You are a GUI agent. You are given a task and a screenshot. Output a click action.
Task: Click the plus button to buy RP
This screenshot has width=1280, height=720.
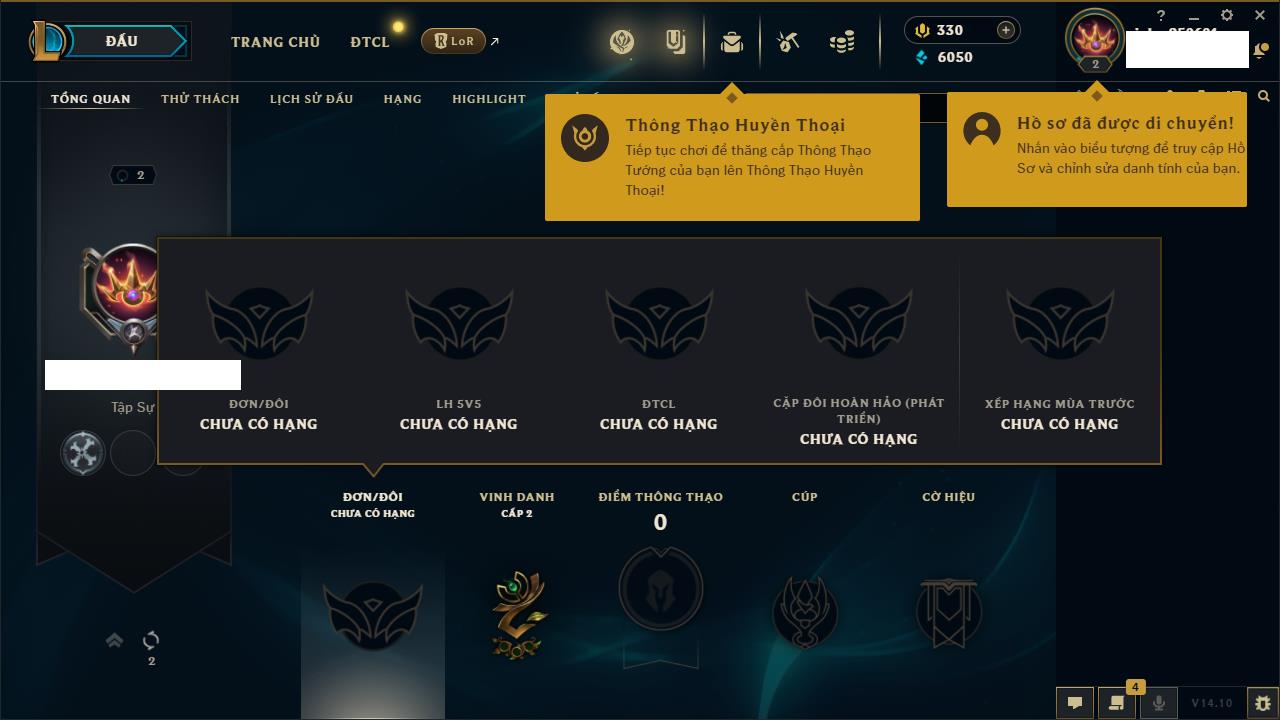point(1006,30)
